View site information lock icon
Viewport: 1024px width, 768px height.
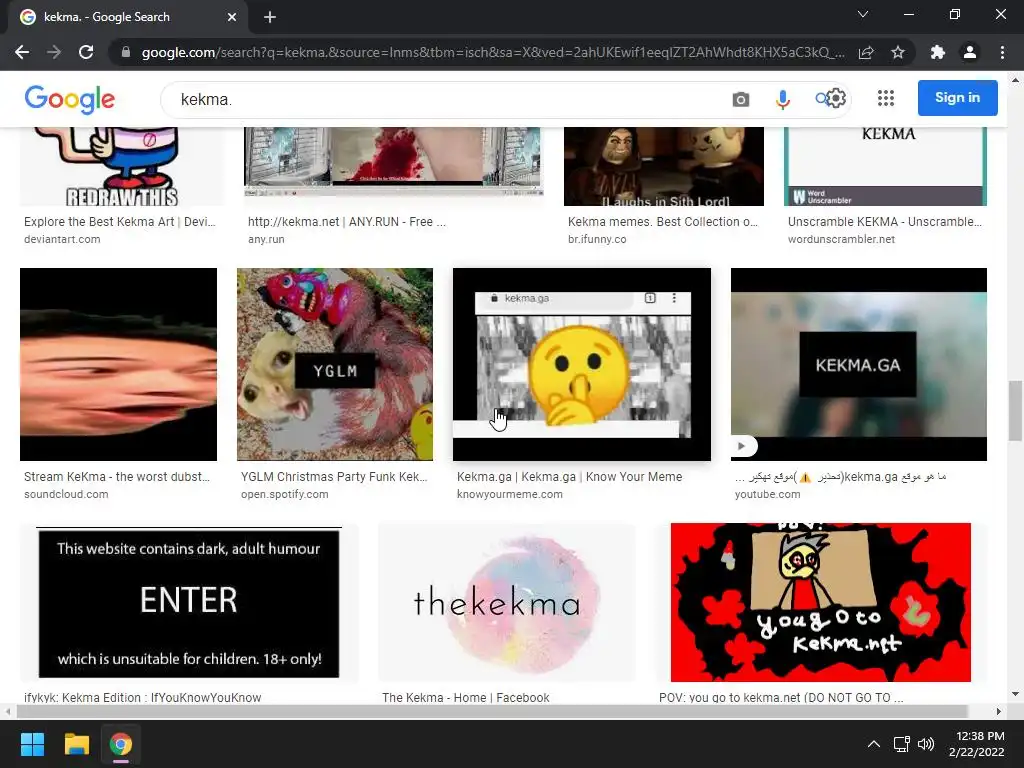126,52
